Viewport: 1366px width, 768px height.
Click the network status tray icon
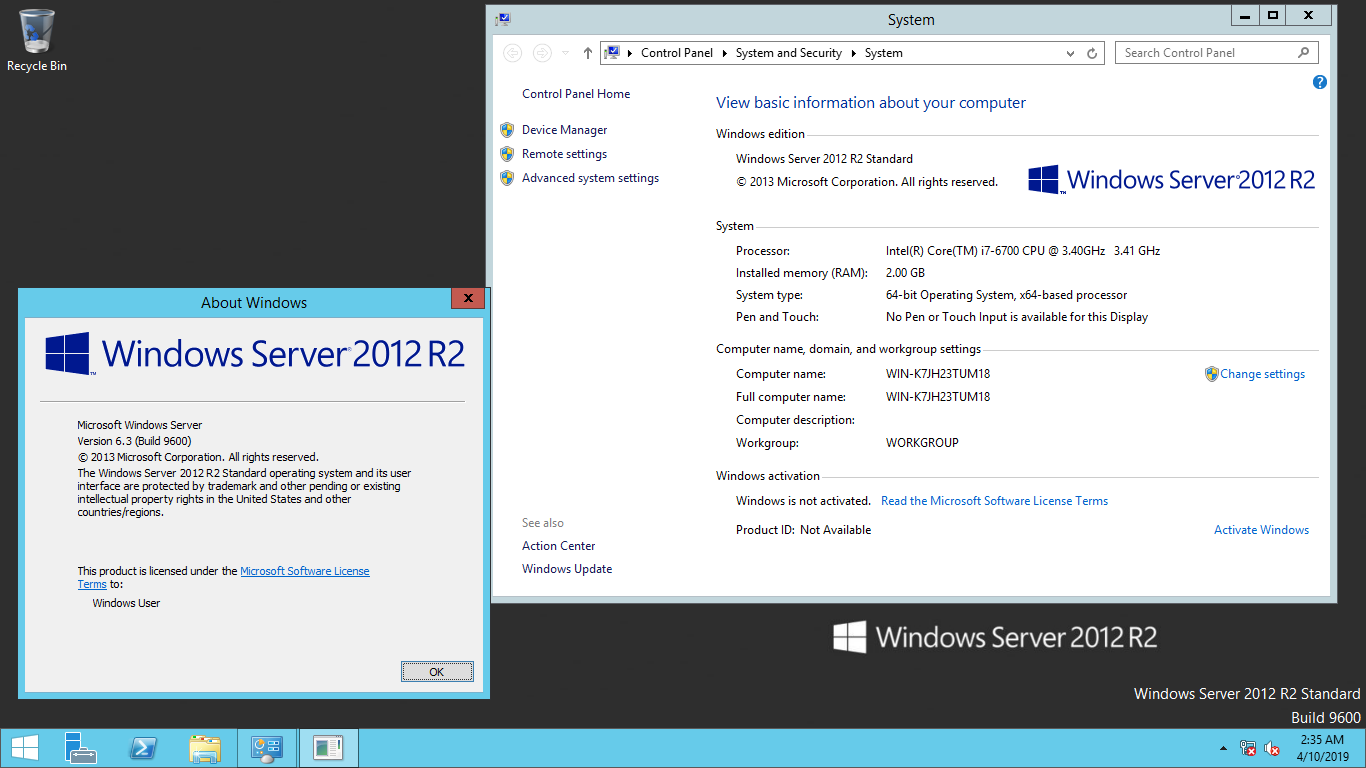(x=1248, y=748)
